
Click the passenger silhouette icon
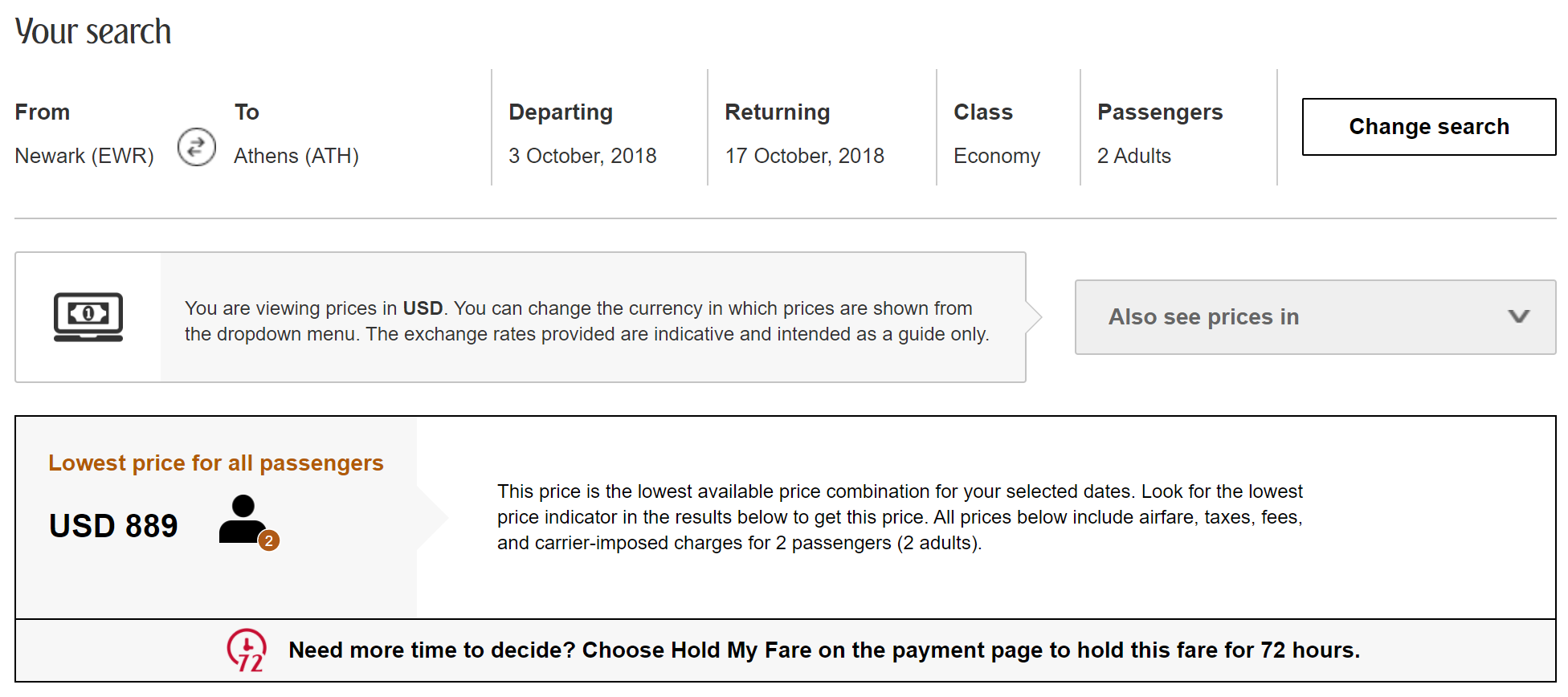click(x=243, y=520)
